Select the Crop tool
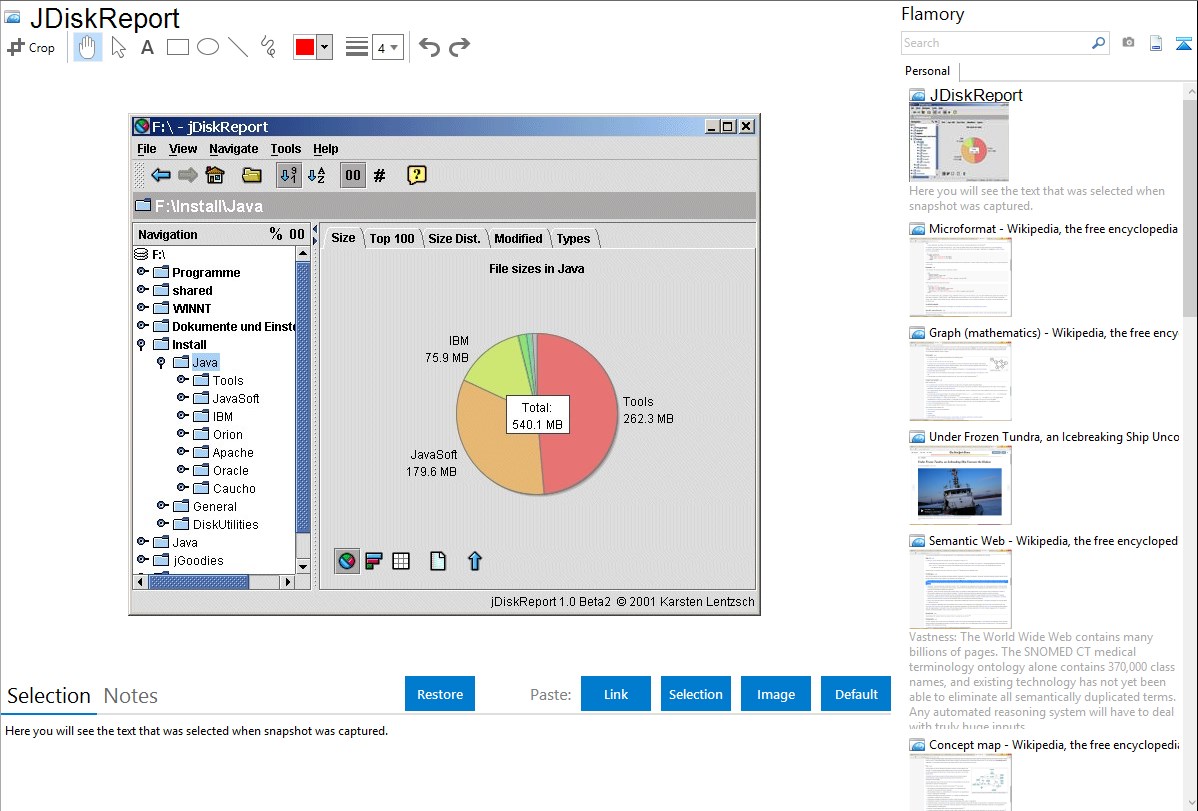Image resolution: width=1198 pixels, height=811 pixels. [31, 47]
